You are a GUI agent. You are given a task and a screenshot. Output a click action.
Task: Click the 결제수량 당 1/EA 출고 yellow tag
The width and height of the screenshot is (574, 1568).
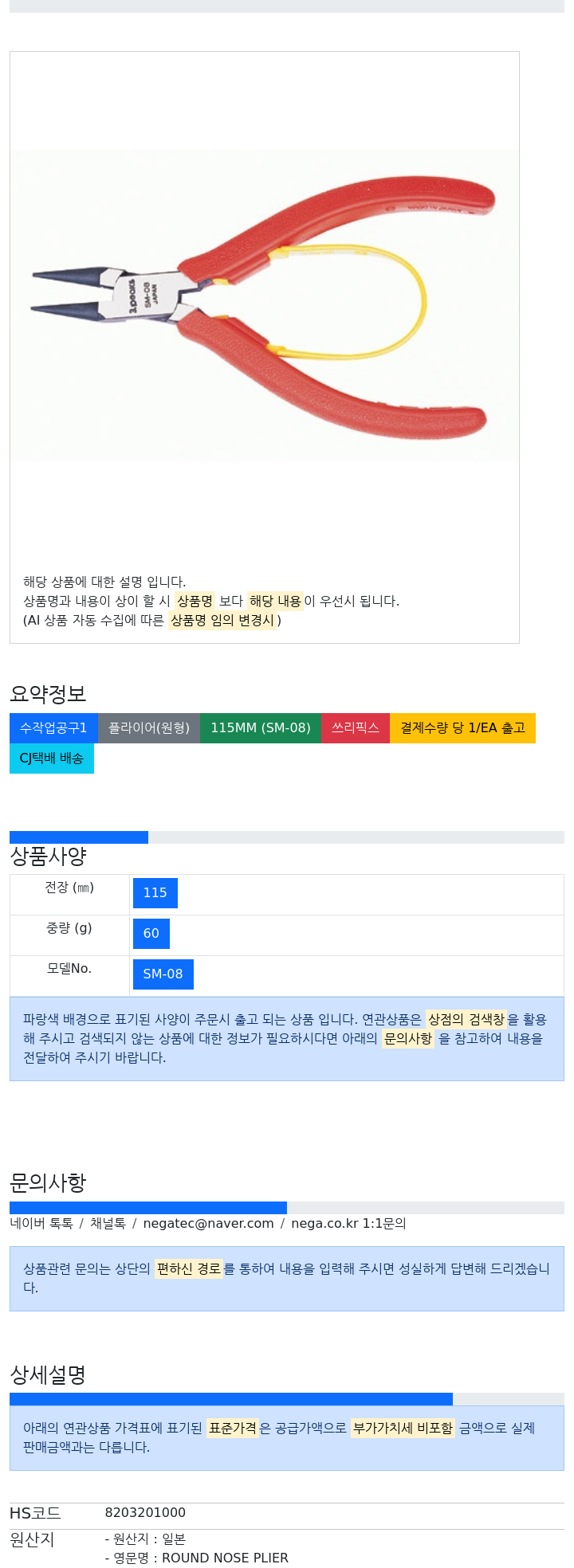click(462, 728)
